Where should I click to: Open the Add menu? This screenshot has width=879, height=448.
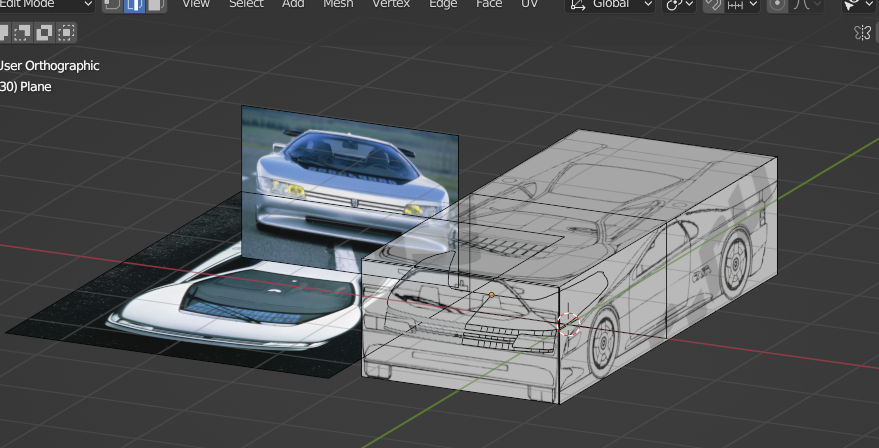[293, 4]
